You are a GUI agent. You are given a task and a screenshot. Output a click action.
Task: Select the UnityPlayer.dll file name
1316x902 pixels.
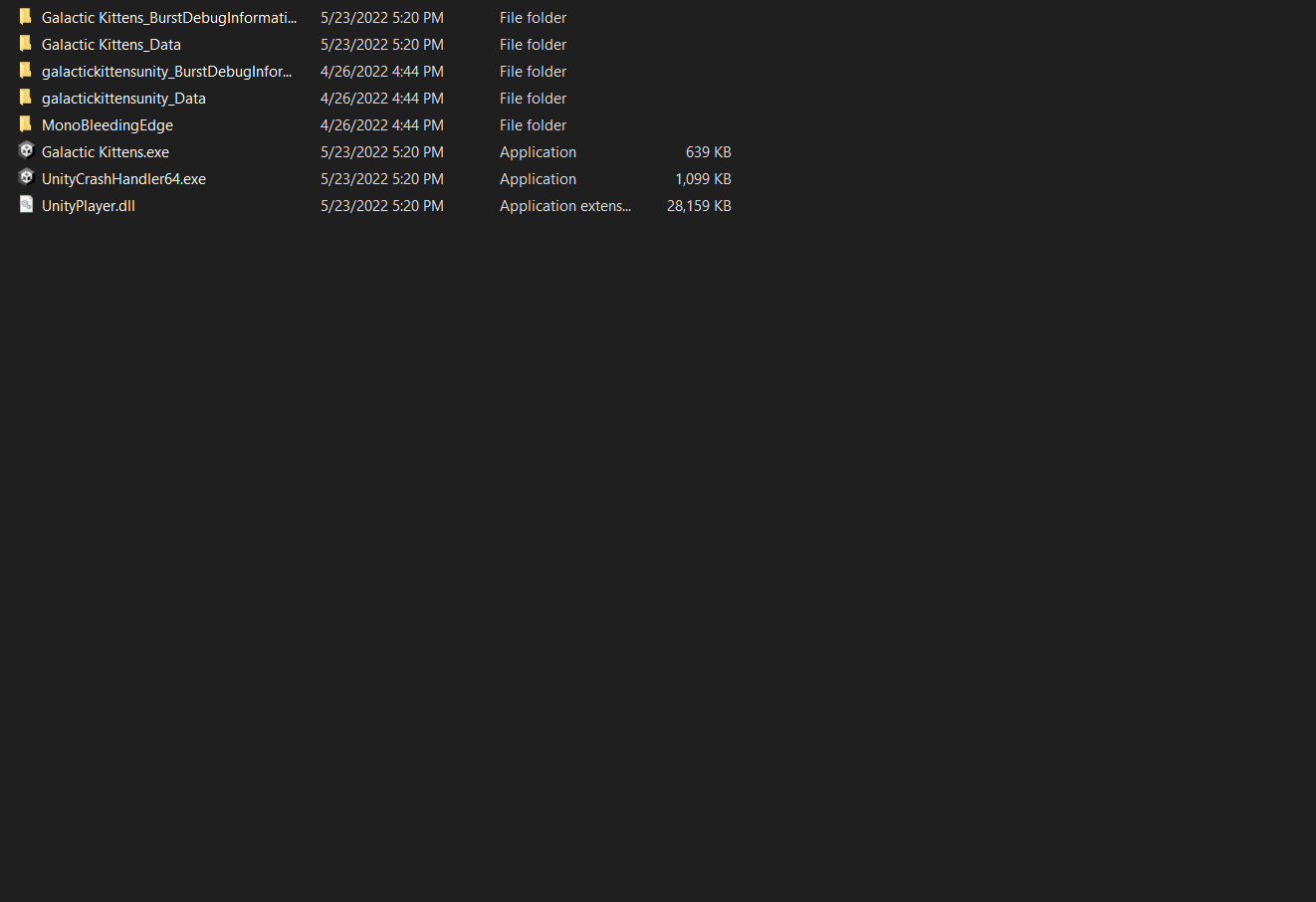tap(89, 206)
